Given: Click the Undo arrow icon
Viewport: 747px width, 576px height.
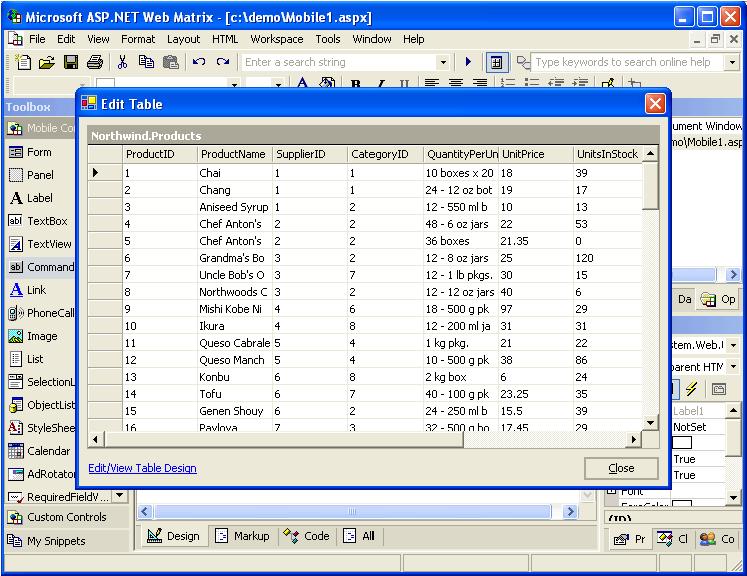Looking at the screenshot, I should pos(199,62).
